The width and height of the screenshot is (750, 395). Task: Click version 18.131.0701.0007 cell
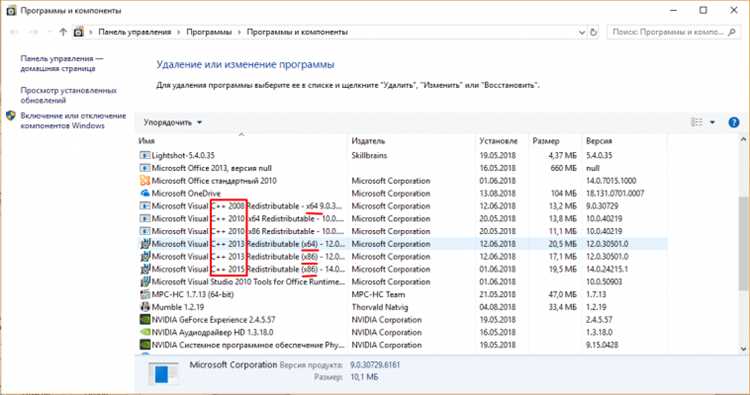pos(615,193)
